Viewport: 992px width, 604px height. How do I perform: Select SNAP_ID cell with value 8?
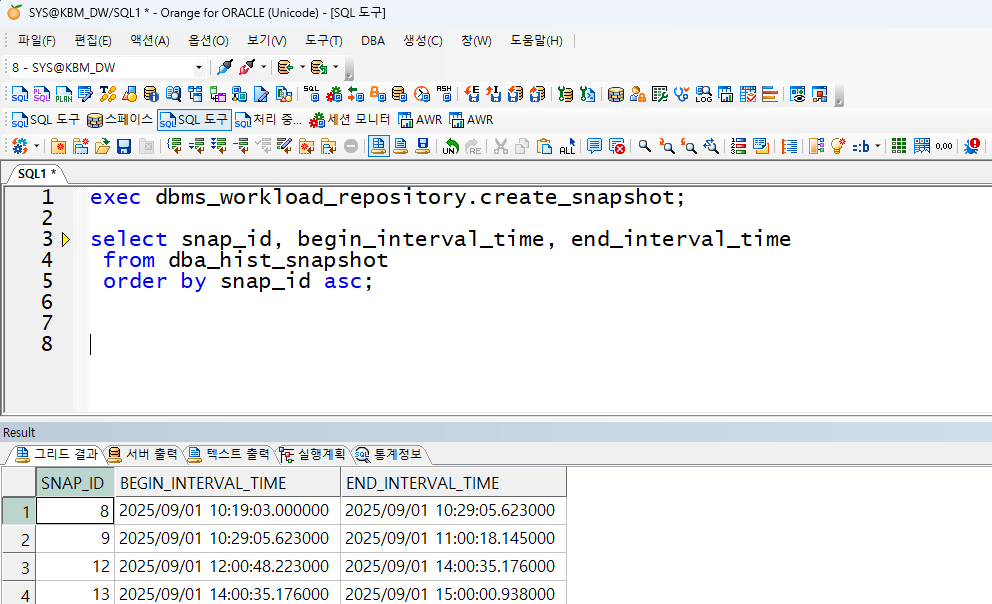coord(75,511)
